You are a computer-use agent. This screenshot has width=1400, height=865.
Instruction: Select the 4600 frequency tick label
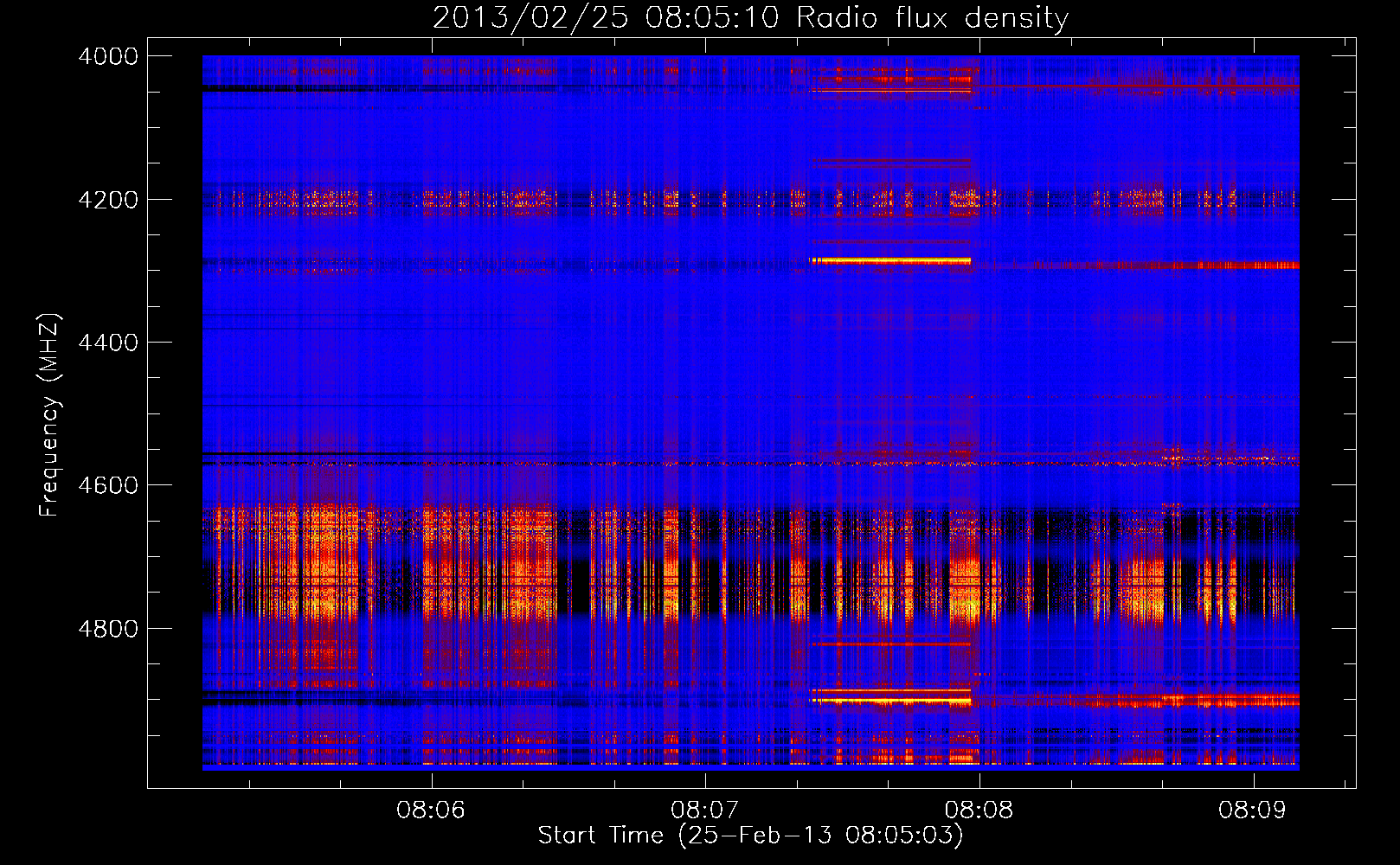108,485
